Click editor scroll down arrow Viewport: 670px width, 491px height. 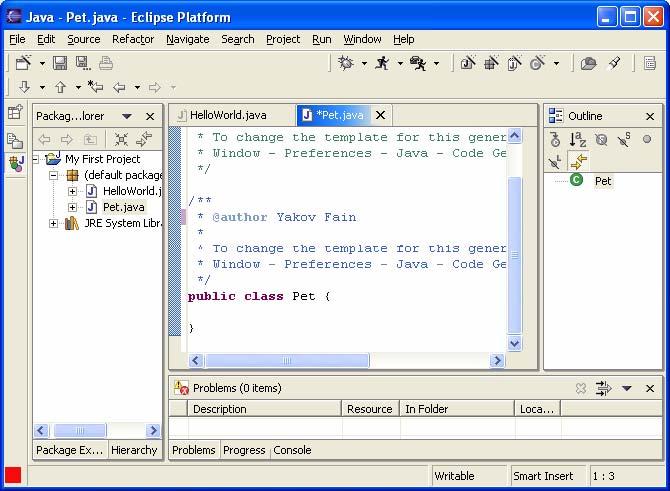tap(514, 343)
